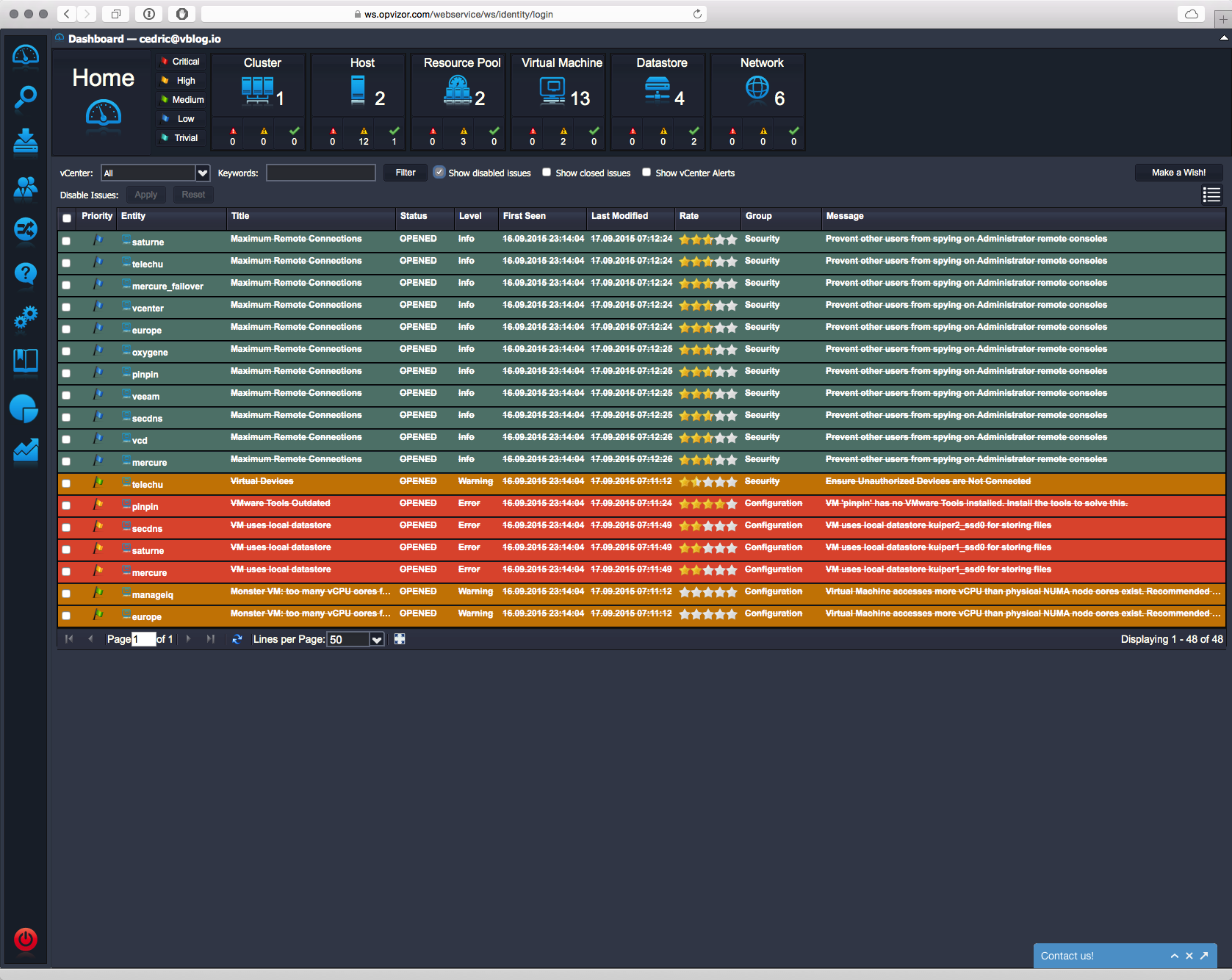Click the Filter button
The height and width of the screenshot is (980, 1232).
click(406, 173)
